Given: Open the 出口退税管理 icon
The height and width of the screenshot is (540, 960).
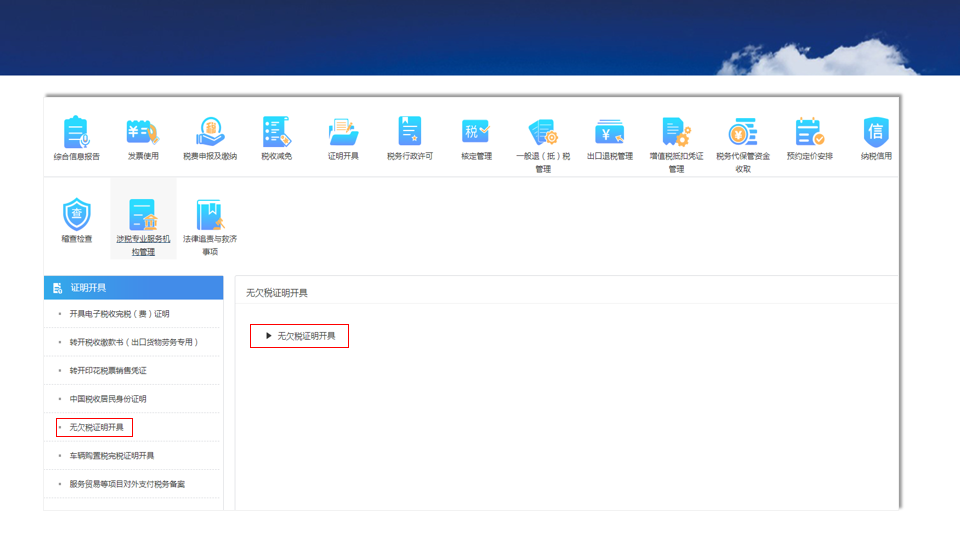Looking at the screenshot, I should [610, 132].
